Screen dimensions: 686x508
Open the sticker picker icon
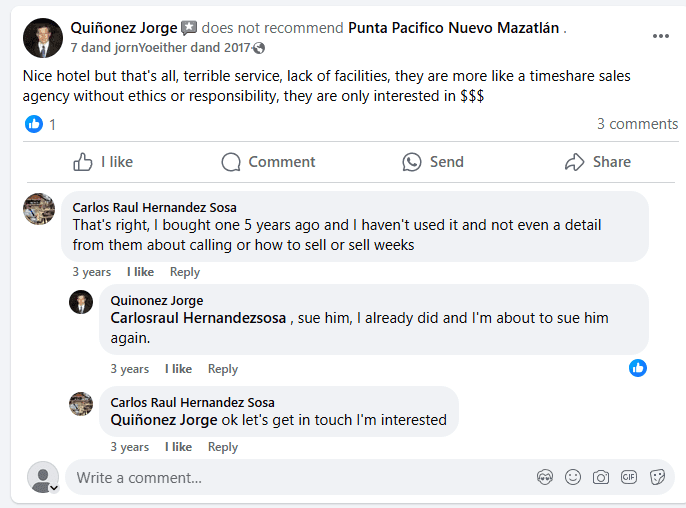(x=657, y=477)
